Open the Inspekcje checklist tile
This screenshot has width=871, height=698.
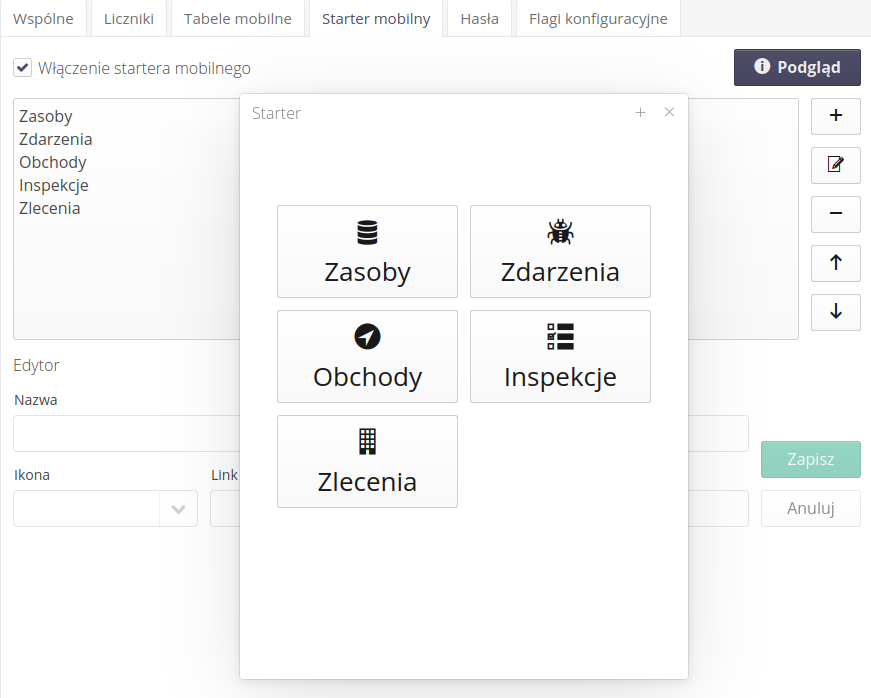click(x=560, y=357)
